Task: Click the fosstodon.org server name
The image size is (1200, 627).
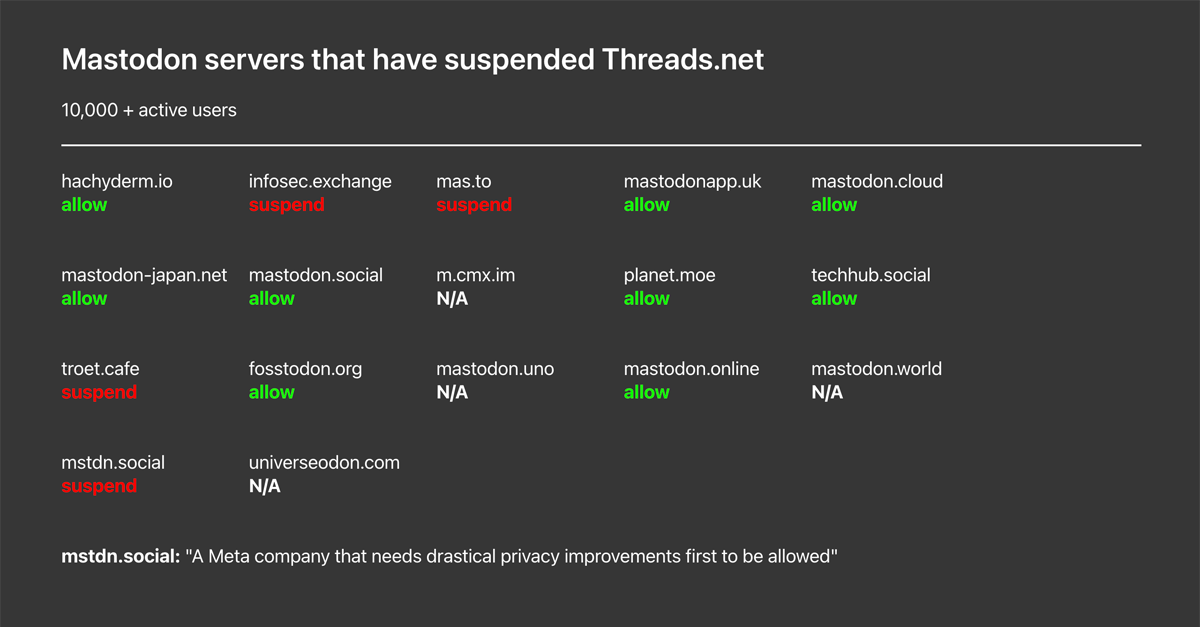Action: 306,369
